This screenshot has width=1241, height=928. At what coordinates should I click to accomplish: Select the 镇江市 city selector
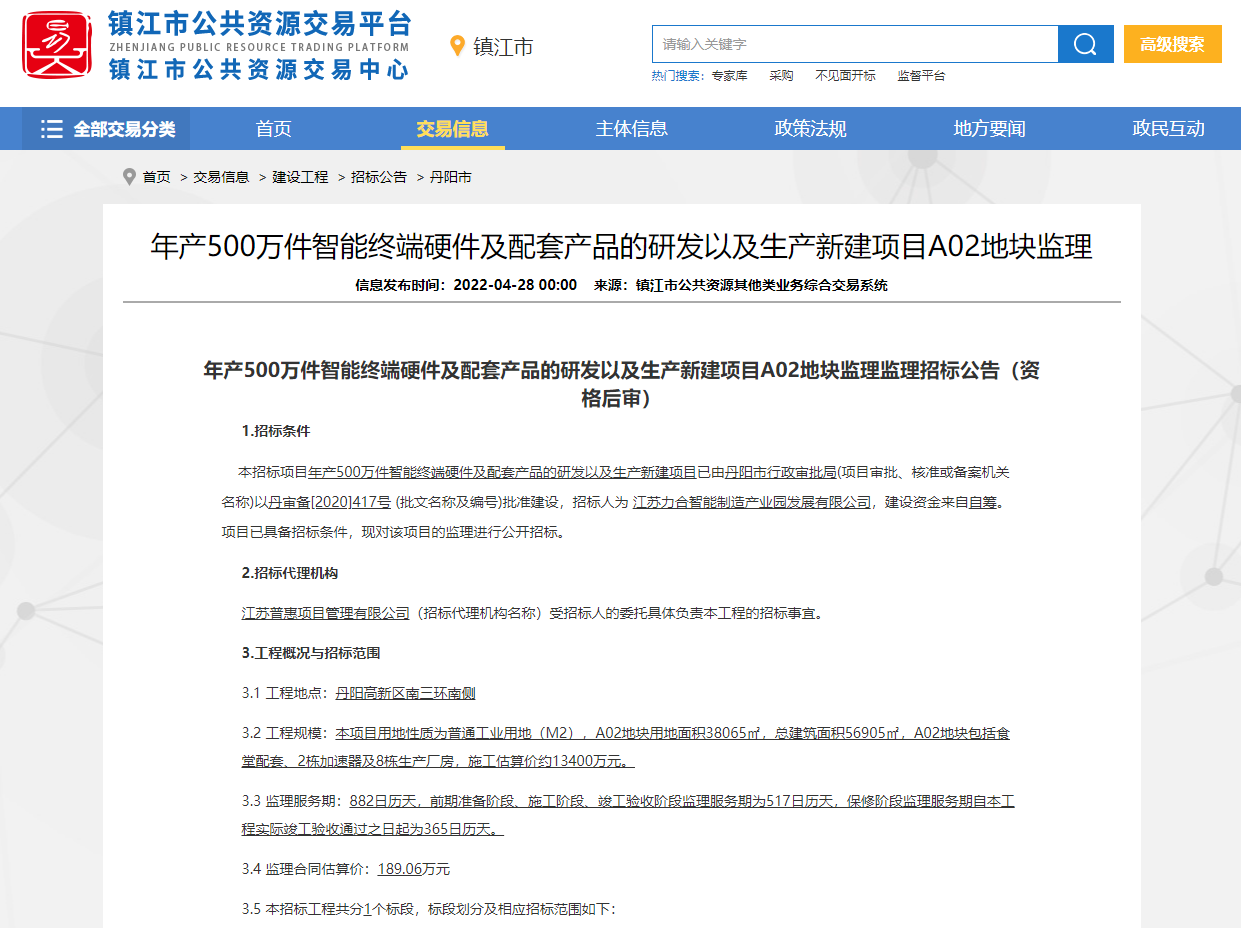(503, 47)
